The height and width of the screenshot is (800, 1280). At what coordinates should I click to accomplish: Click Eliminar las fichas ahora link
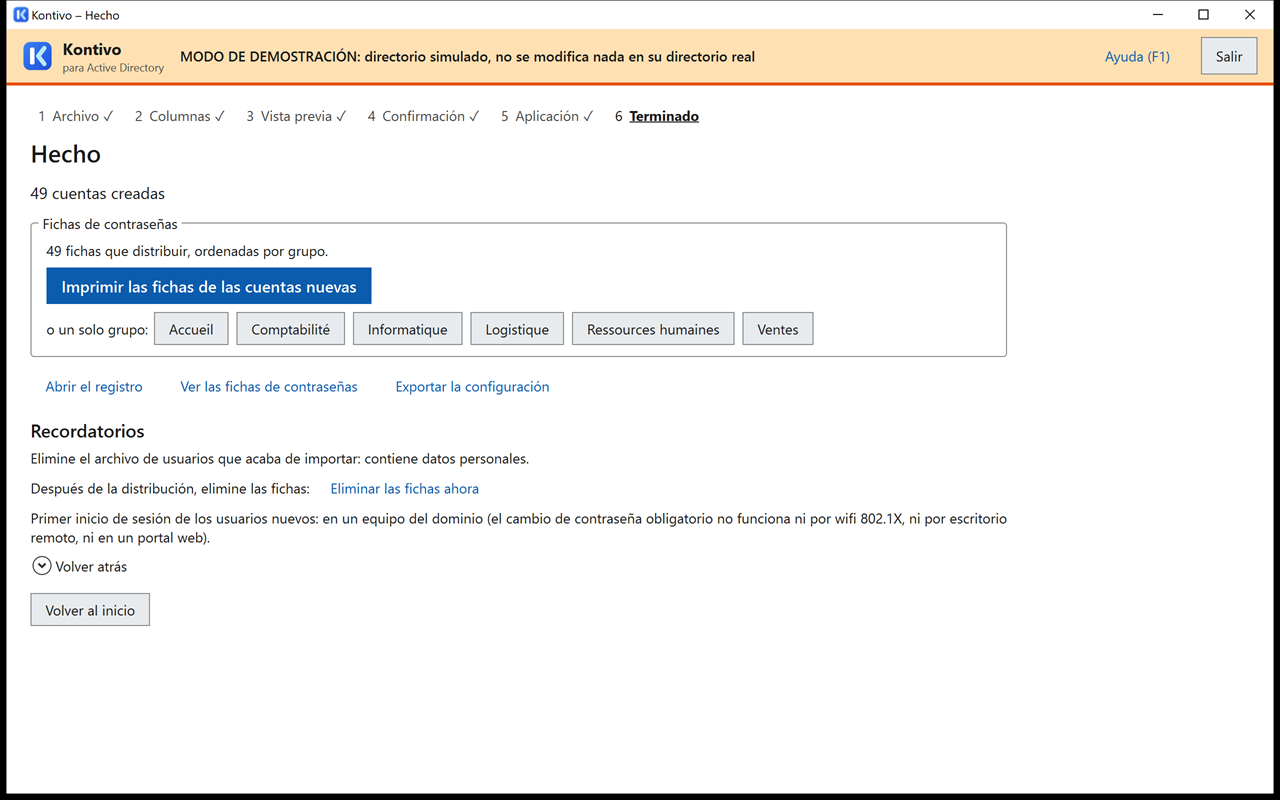pos(405,489)
